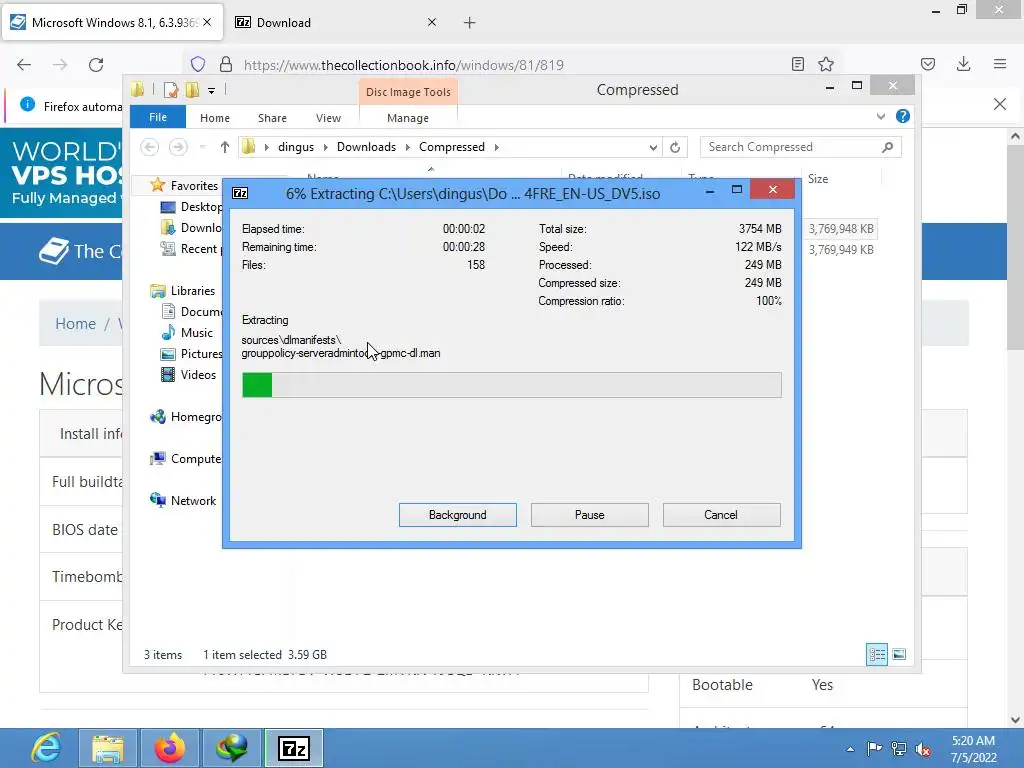Open Firefox downloads panel icon
Screen dimensions: 1024x768
[963, 64]
